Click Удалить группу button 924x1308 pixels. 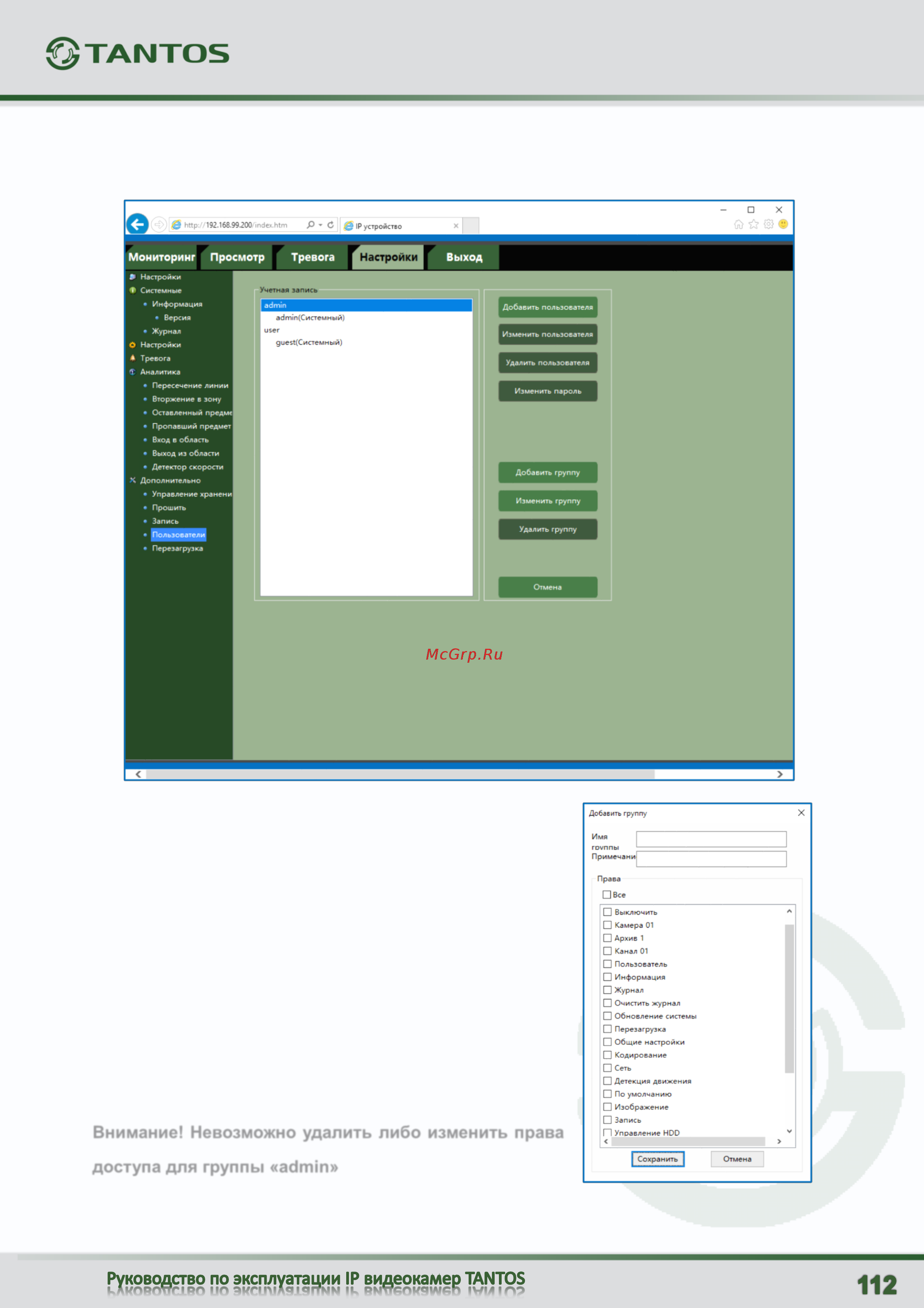[548, 530]
